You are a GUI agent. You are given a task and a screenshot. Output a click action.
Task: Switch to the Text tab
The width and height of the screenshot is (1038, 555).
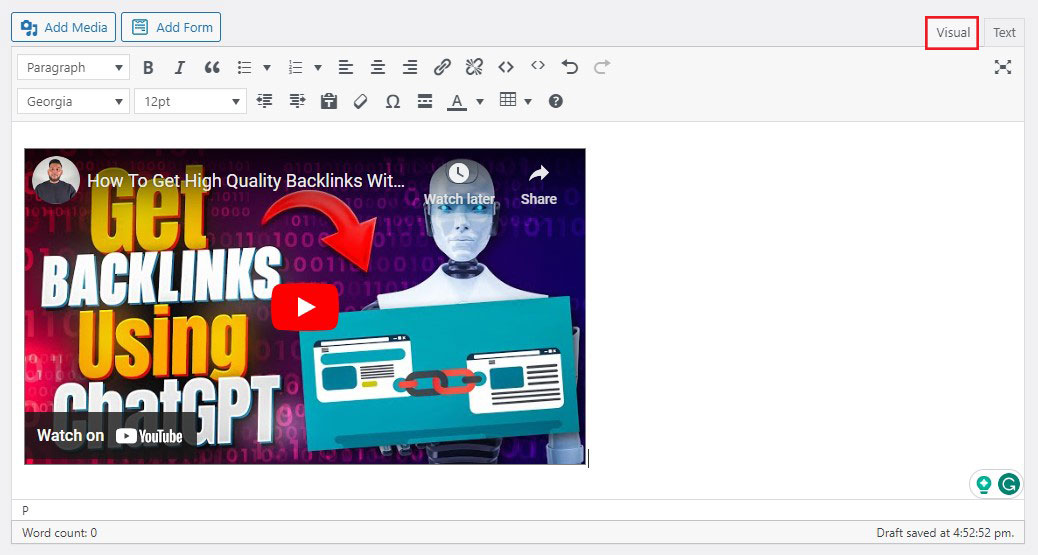(1004, 32)
